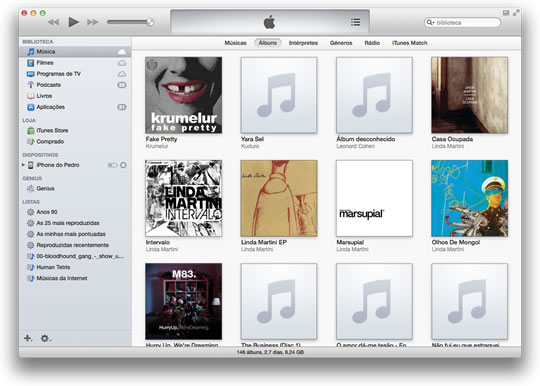Open Aplicações library
Image resolution: width=540 pixels, height=386 pixels.
coord(75,107)
